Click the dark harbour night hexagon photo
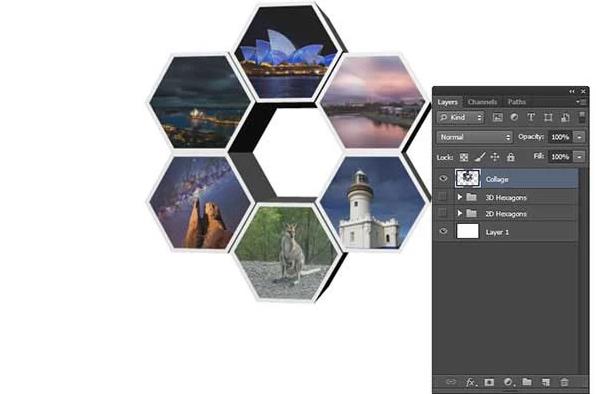Image resolution: width=596 pixels, height=394 pixels. 200,102
